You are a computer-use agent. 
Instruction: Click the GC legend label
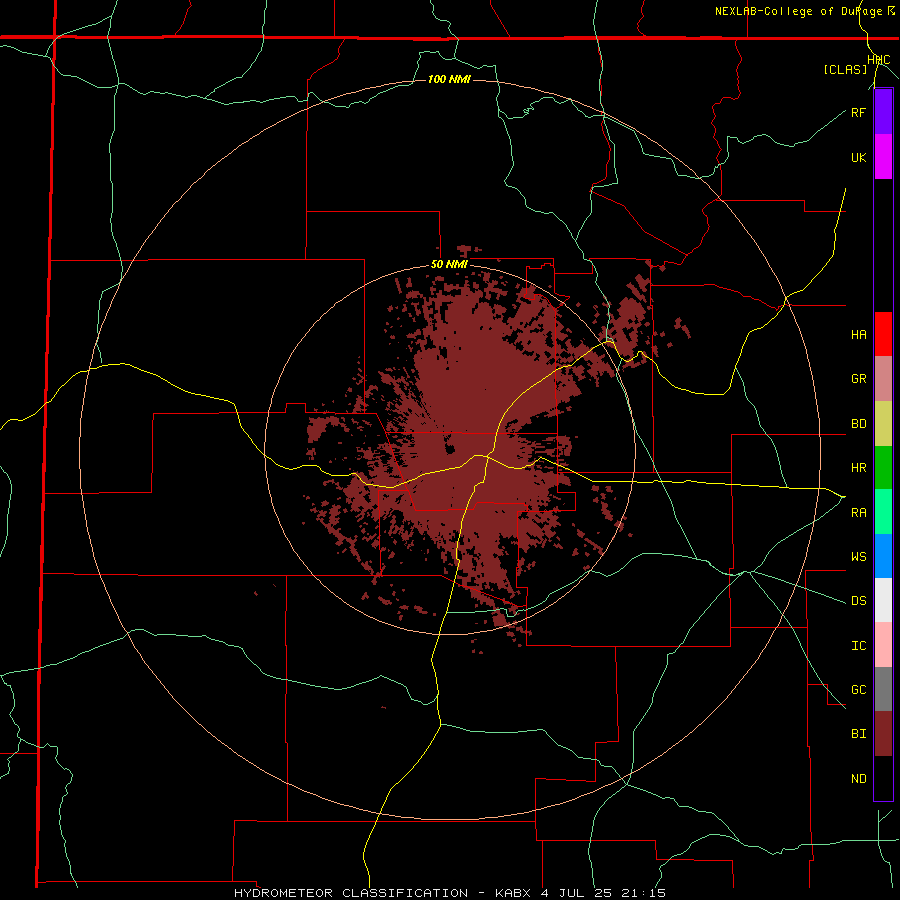858,690
